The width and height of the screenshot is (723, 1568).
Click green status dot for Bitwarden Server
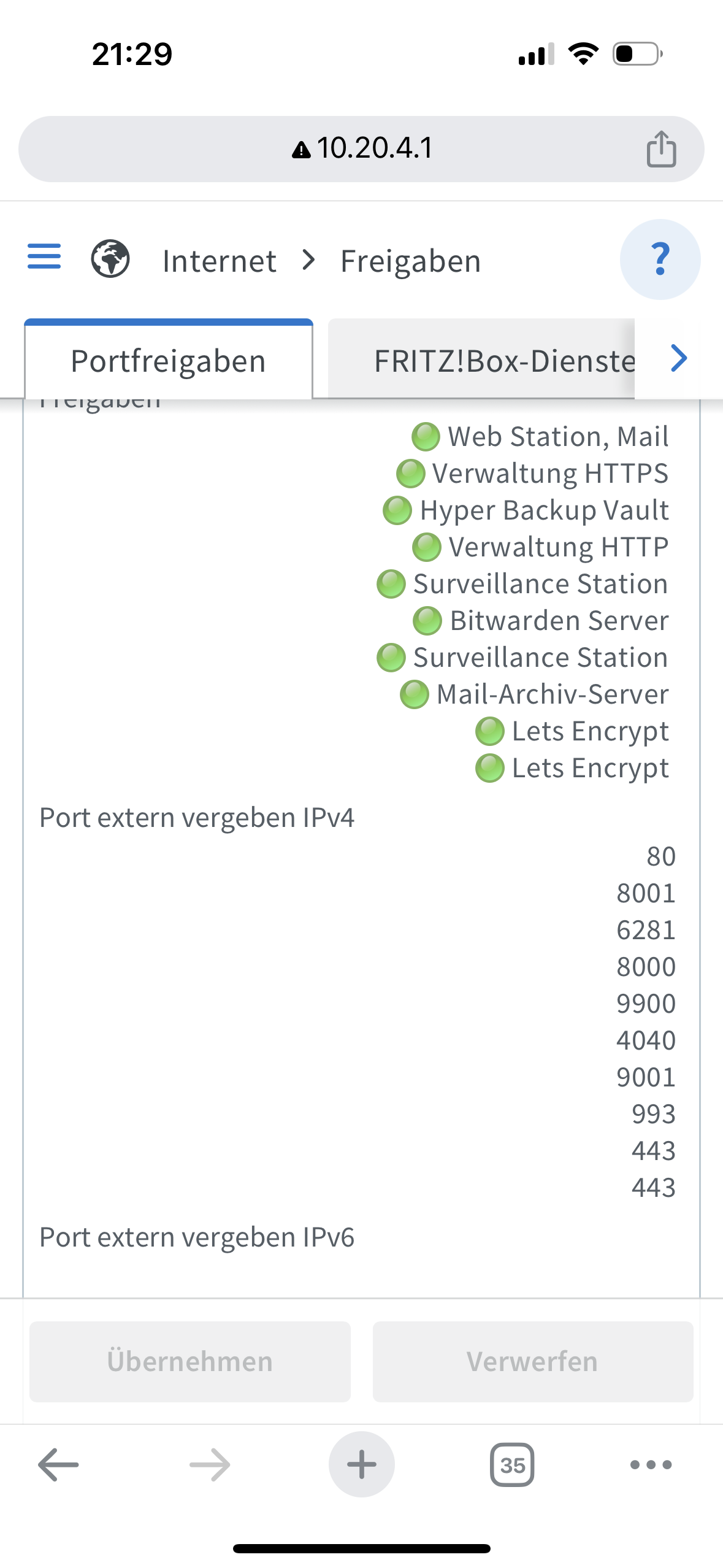click(x=427, y=621)
